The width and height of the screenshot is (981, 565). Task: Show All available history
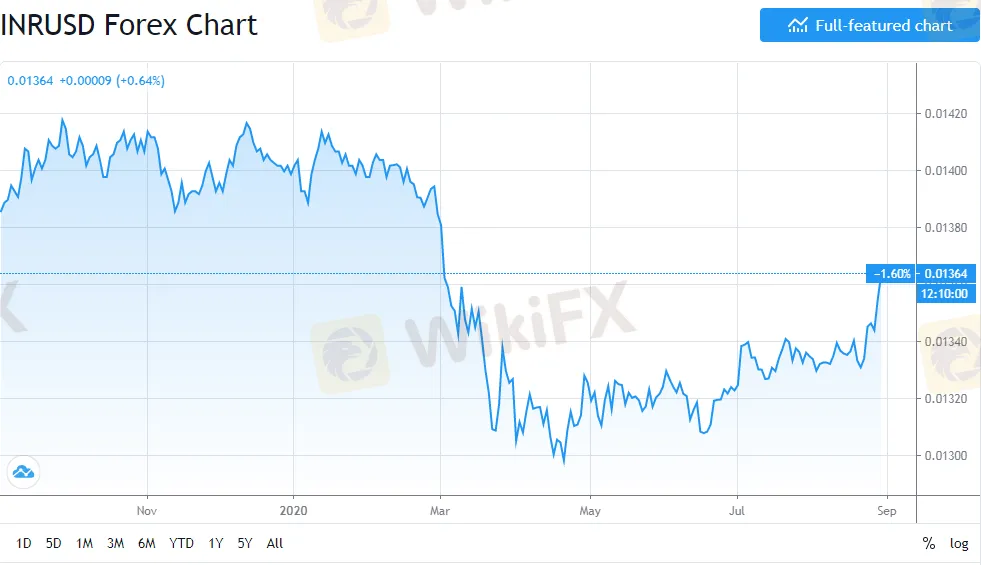(275, 544)
